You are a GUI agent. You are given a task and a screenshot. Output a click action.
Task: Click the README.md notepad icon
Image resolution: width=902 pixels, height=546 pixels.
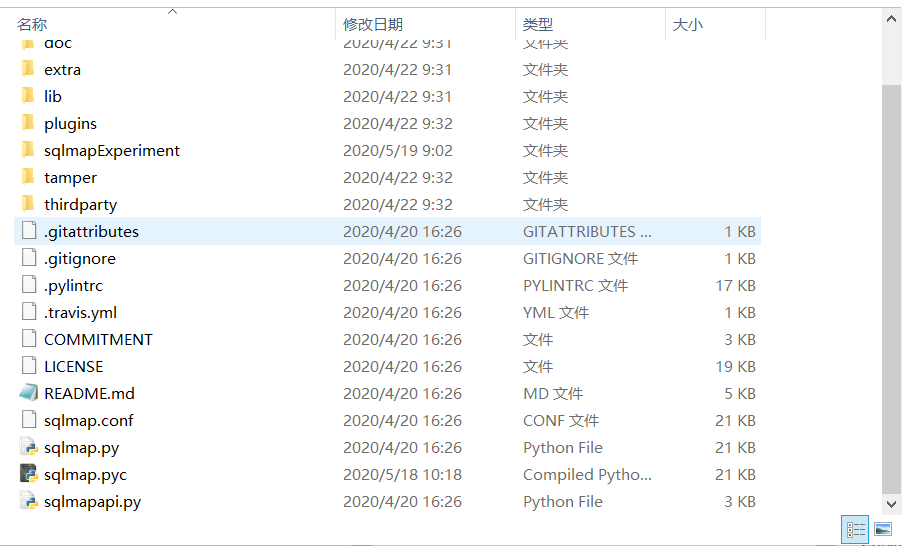pyautogui.click(x=29, y=393)
